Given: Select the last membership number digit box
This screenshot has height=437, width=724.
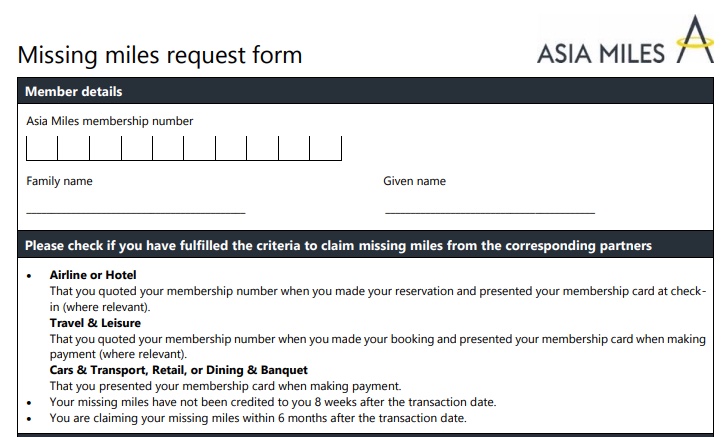Looking at the screenshot, I should coord(326,148).
